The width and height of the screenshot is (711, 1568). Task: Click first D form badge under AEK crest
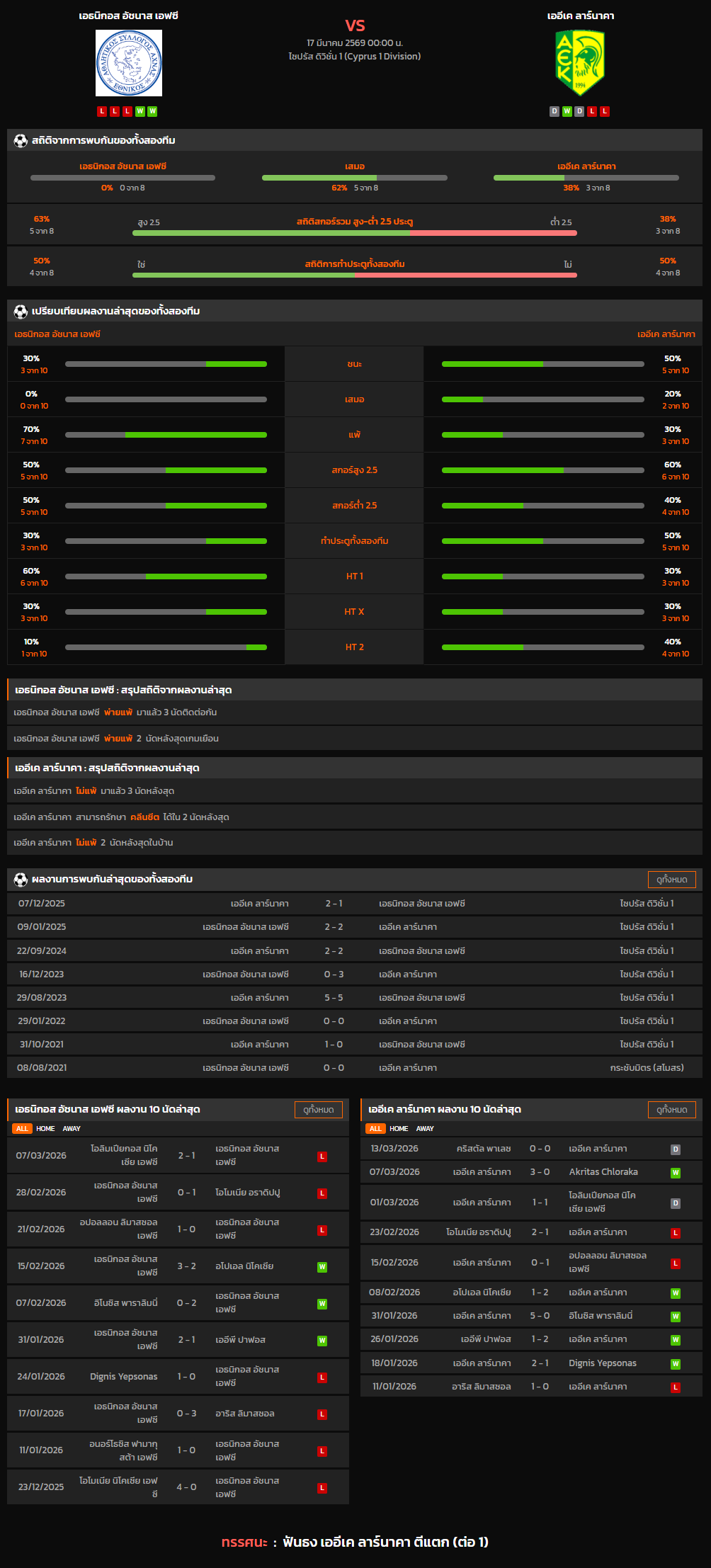(x=554, y=111)
